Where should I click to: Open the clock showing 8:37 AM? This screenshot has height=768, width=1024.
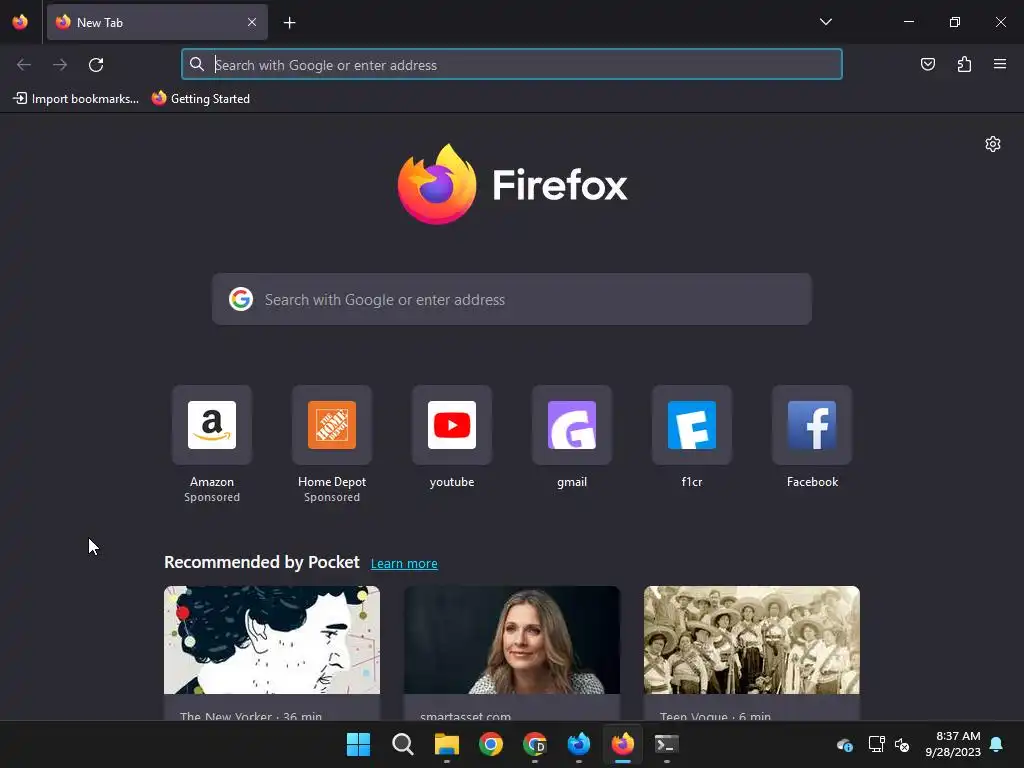point(953,744)
